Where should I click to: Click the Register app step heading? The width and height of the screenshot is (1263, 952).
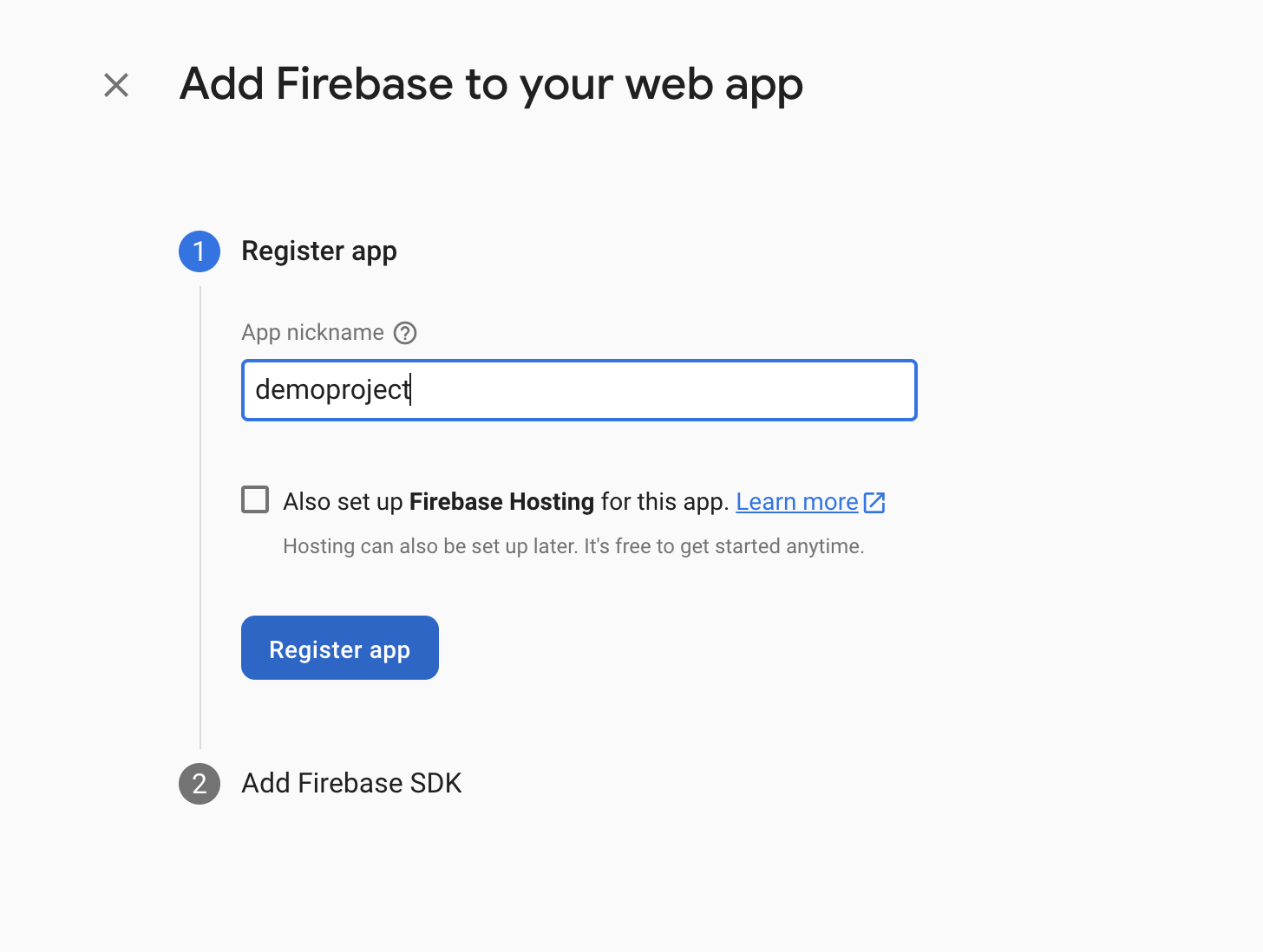319,251
